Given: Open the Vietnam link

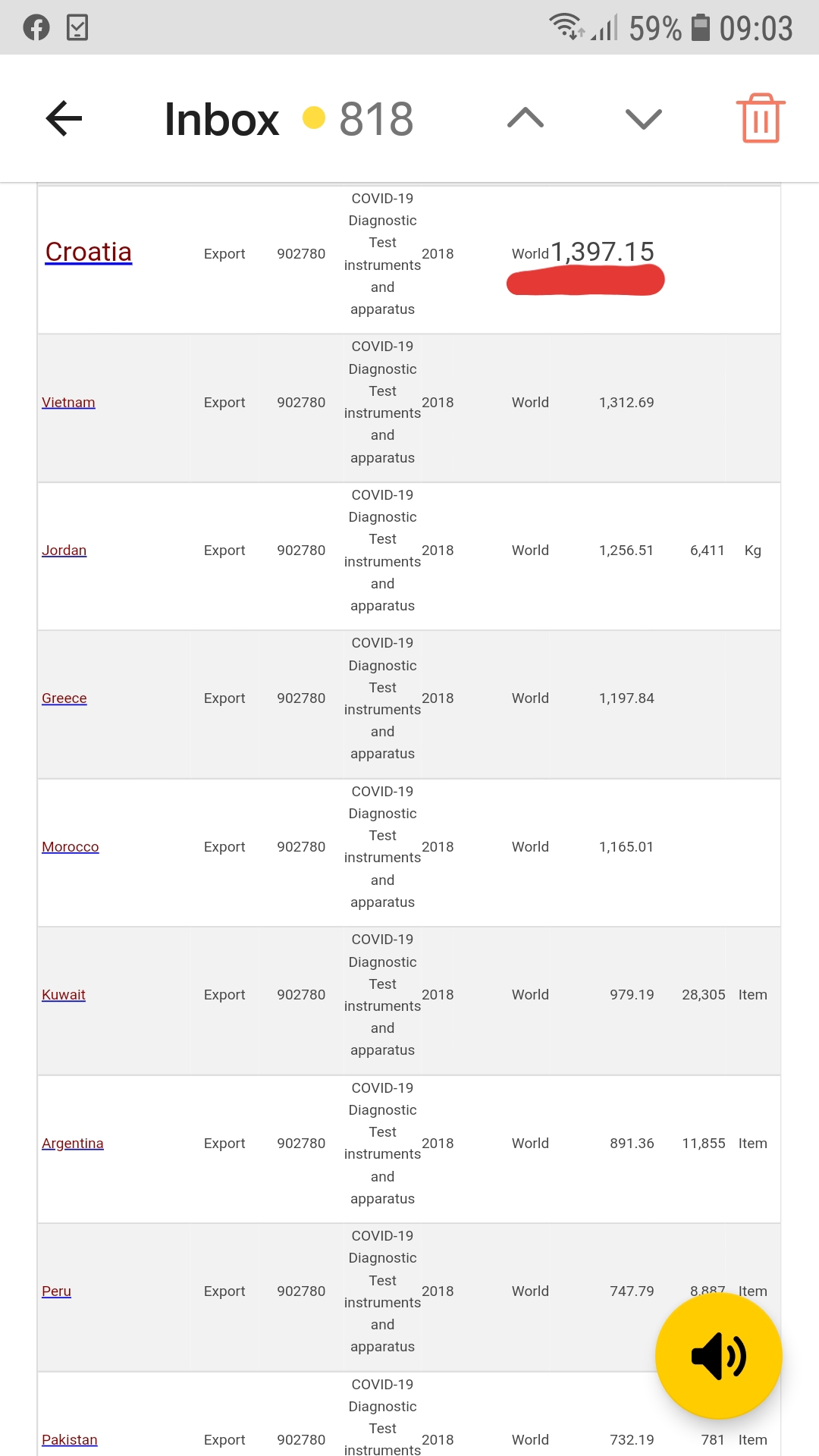Looking at the screenshot, I should tap(68, 403).
